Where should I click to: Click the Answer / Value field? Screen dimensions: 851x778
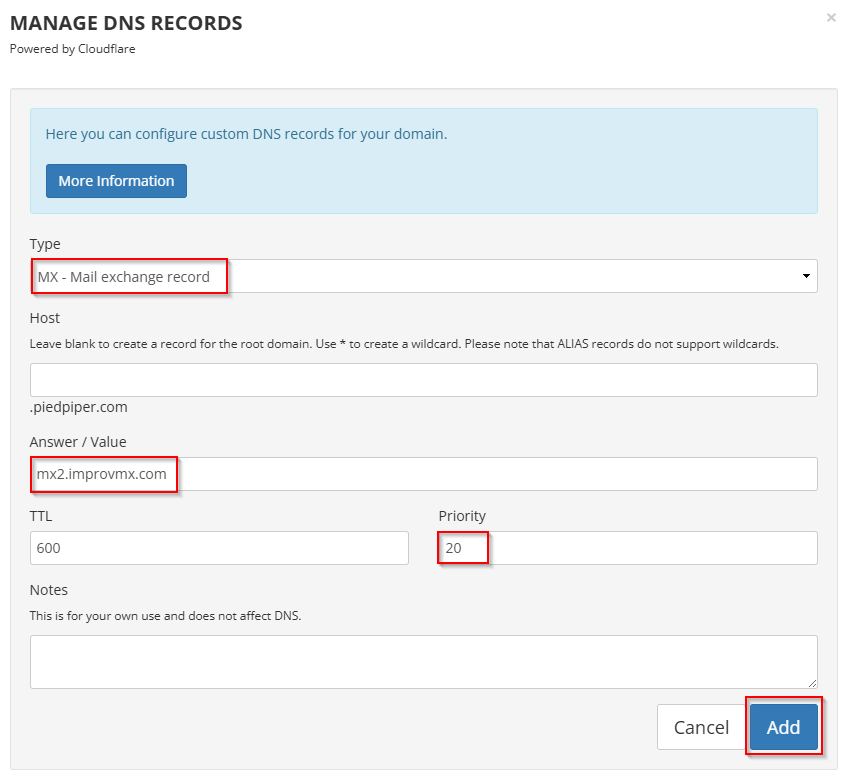pos(423,474)
